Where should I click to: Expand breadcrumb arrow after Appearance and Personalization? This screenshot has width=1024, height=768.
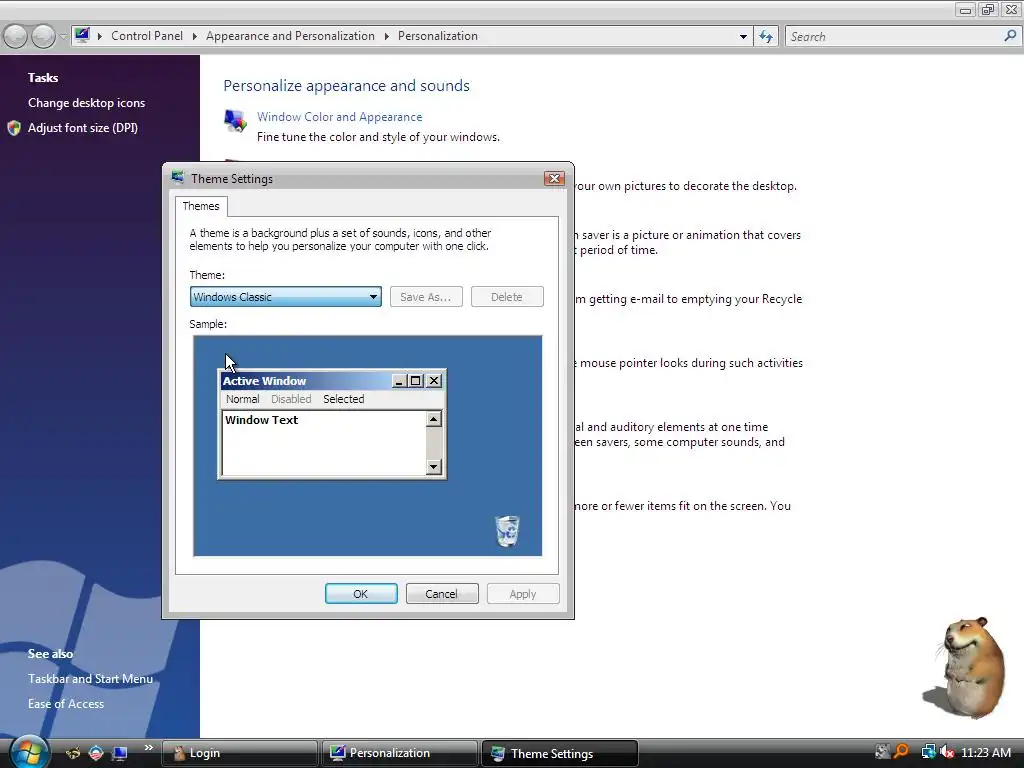coord(387,37)
